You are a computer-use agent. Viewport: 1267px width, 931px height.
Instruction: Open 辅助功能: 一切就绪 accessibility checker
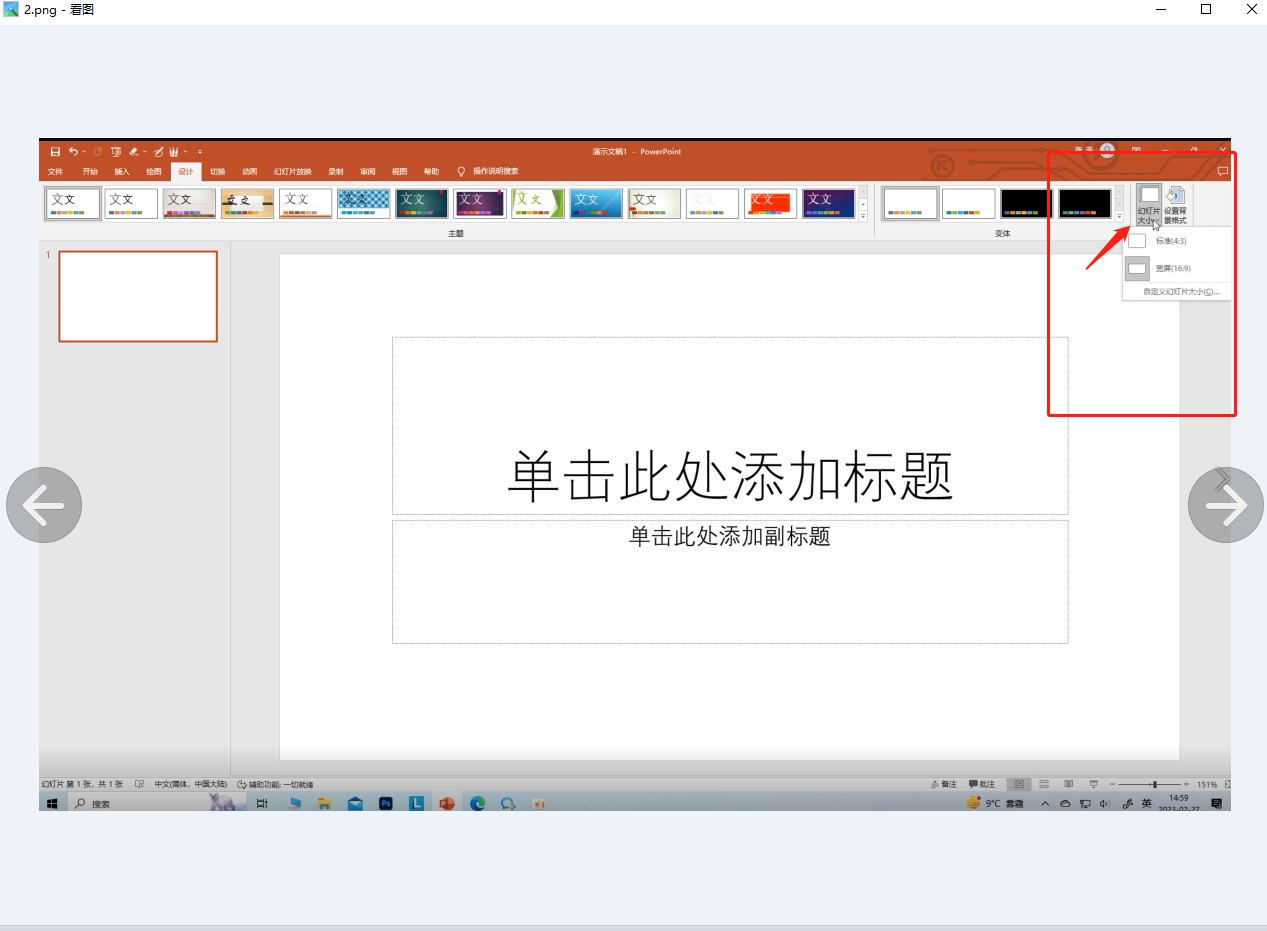tap(275, 785)
